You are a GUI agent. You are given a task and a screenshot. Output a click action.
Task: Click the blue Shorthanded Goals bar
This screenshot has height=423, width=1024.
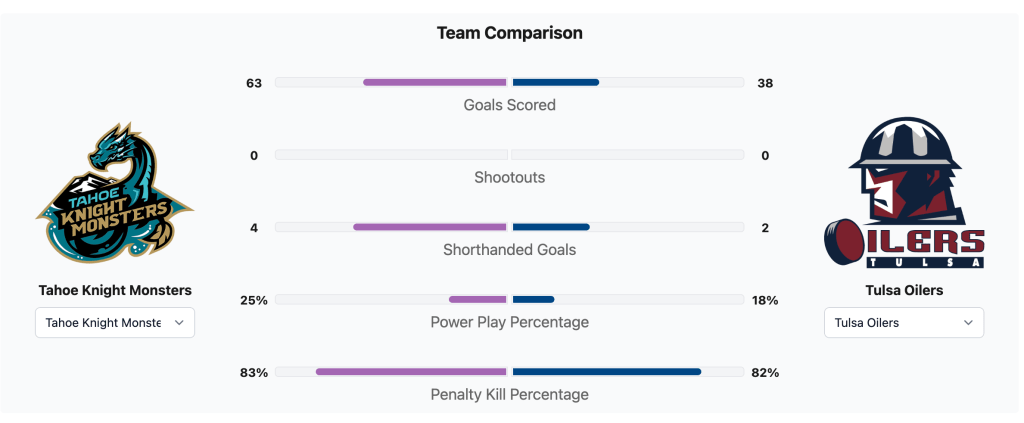tap(551, 227)
